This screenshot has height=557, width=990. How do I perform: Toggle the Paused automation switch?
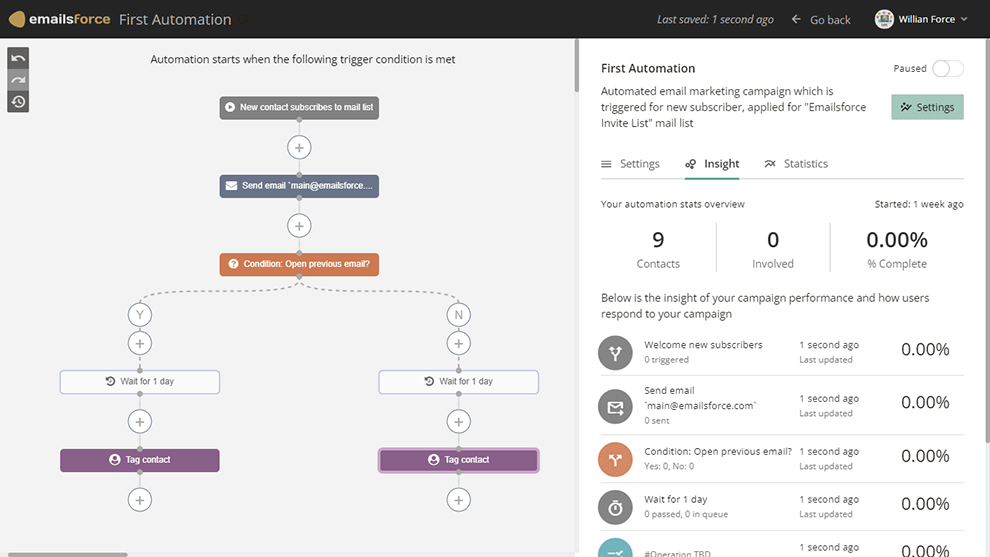pyautogui.click(x=947, y=69)
